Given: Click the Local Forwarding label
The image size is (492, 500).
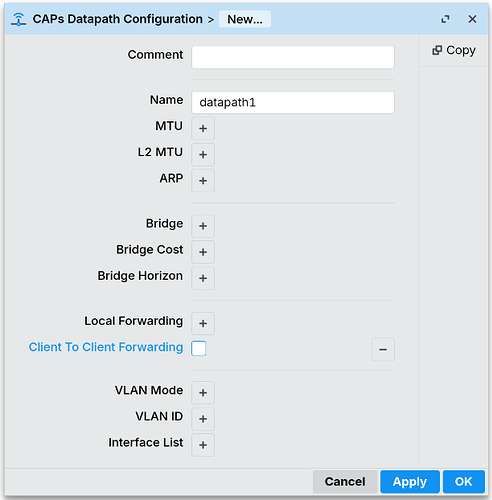Looking at the screenshot, I should point(134,321).
